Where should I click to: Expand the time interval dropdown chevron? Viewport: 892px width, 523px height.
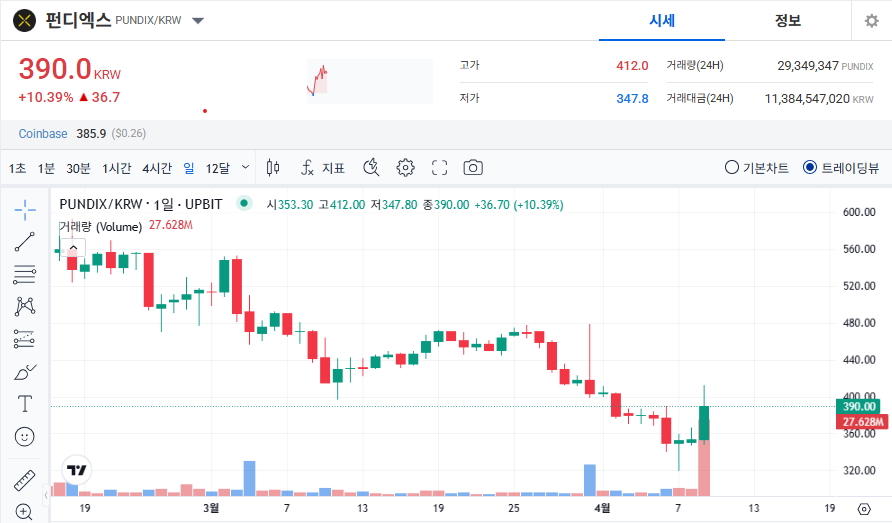tap(245, 167)
